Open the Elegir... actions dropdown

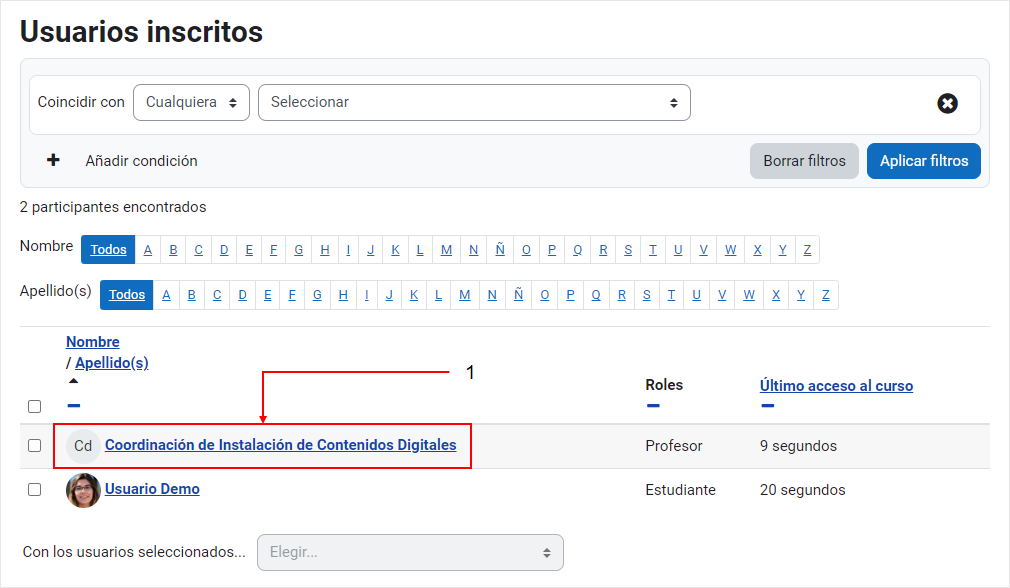coord(410,553)
